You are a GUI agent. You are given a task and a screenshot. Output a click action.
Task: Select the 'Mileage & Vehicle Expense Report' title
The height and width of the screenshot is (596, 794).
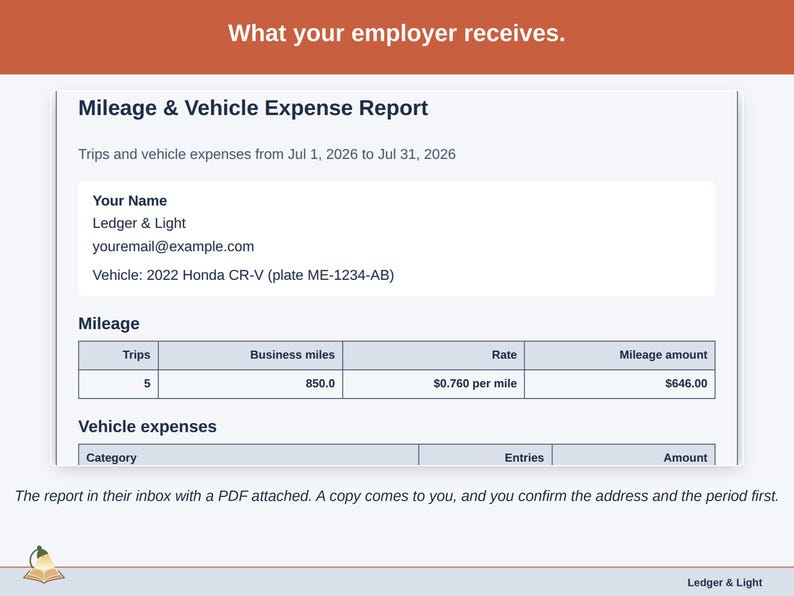(x=253, y=108)
